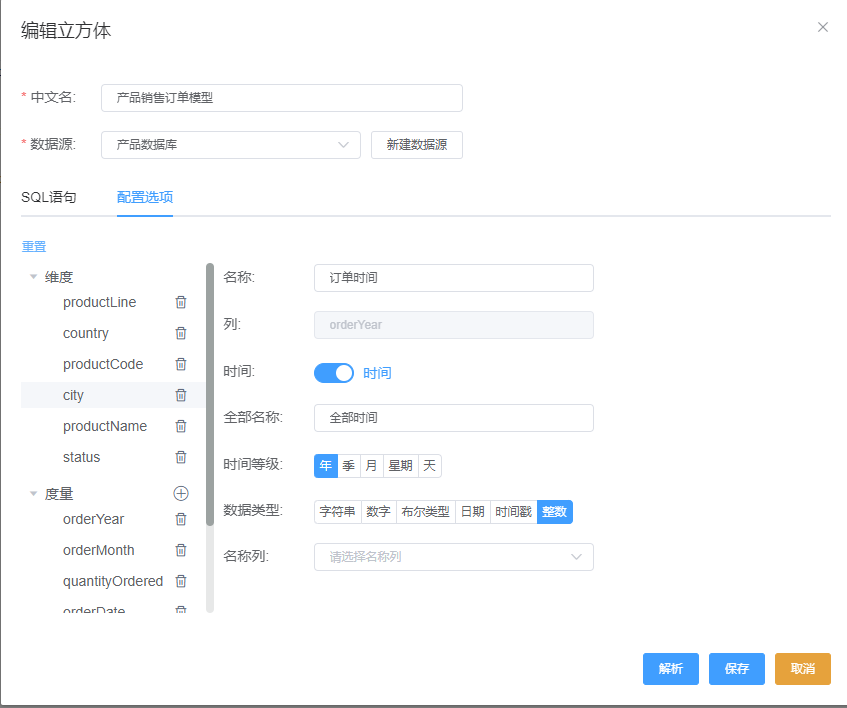Click the 保存 button
The image size is (847, 708).
click(737, 669)
